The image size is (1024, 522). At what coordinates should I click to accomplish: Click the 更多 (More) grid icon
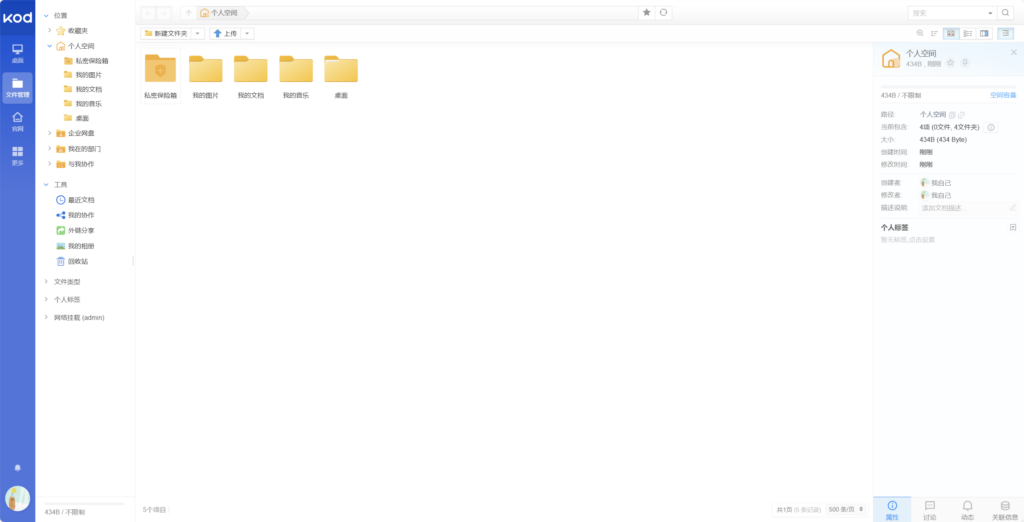click(17, 155)
